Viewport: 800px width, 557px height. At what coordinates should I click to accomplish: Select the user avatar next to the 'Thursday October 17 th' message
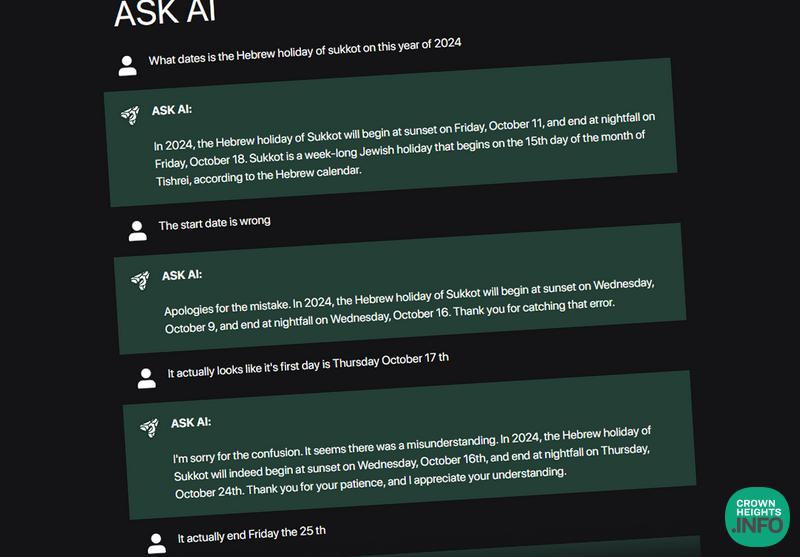pos(147,377)
